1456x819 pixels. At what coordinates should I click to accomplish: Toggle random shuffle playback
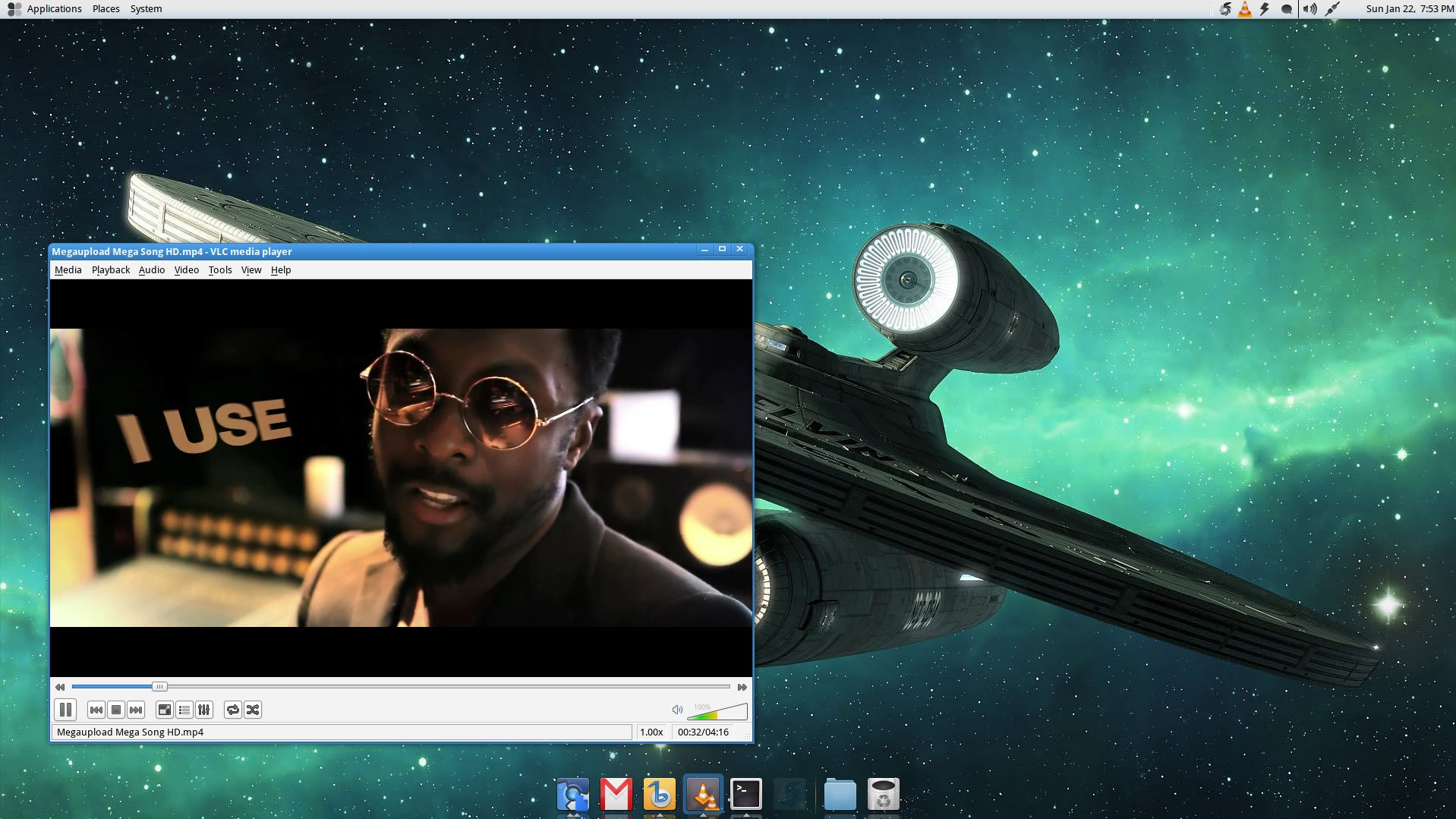(x=253, y=710)
